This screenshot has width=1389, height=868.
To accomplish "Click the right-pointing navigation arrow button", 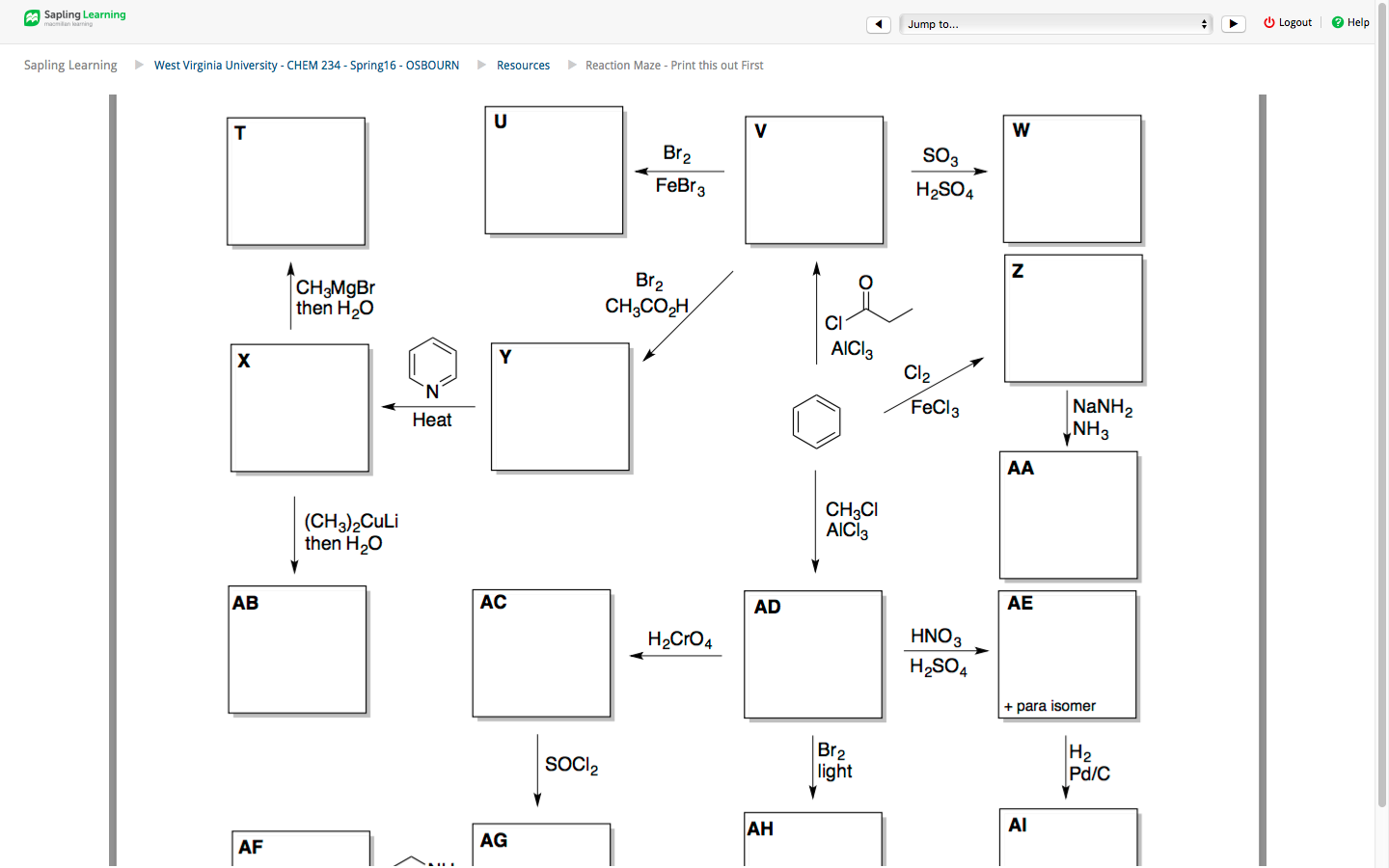I will 1233,23.
